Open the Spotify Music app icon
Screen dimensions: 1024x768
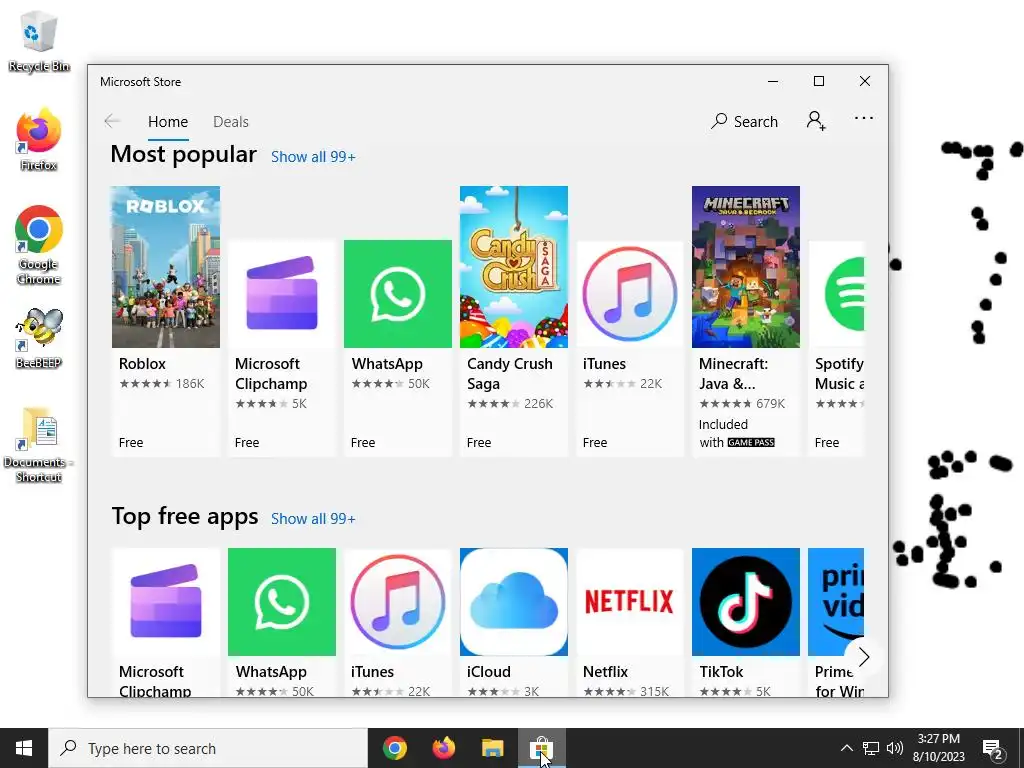837,294
